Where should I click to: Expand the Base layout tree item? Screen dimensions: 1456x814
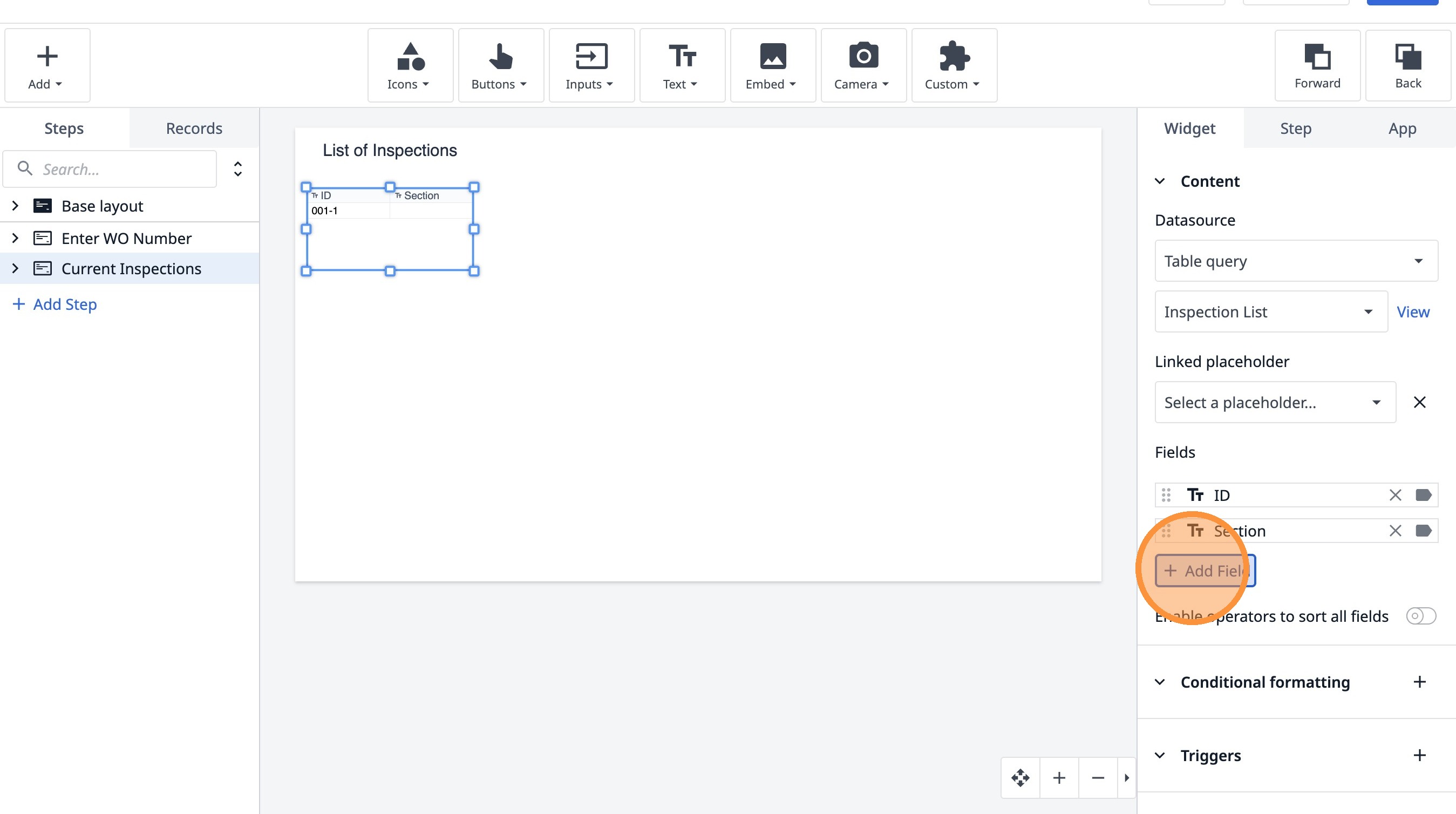pyautogui.click(x=16, y=206)
